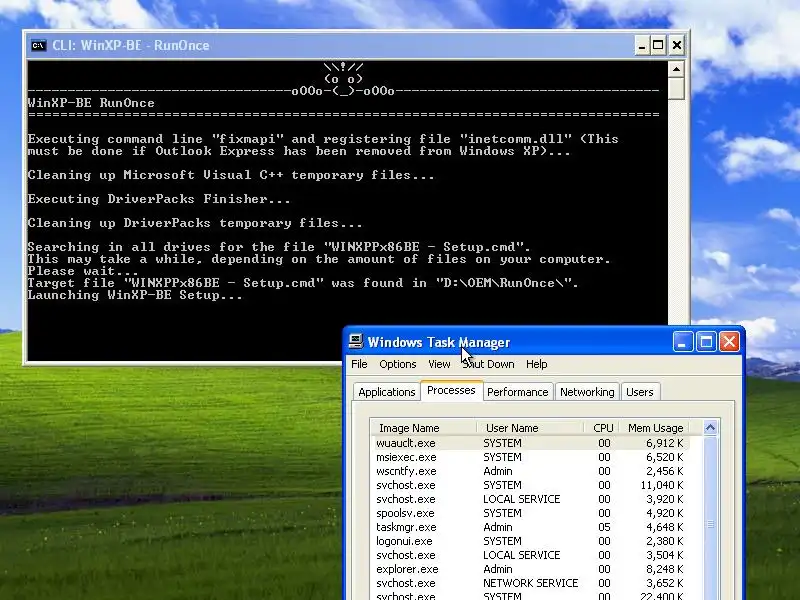Switch to the Applications tab
This screenshot has height=600, width=800.
tap(387, 392)
